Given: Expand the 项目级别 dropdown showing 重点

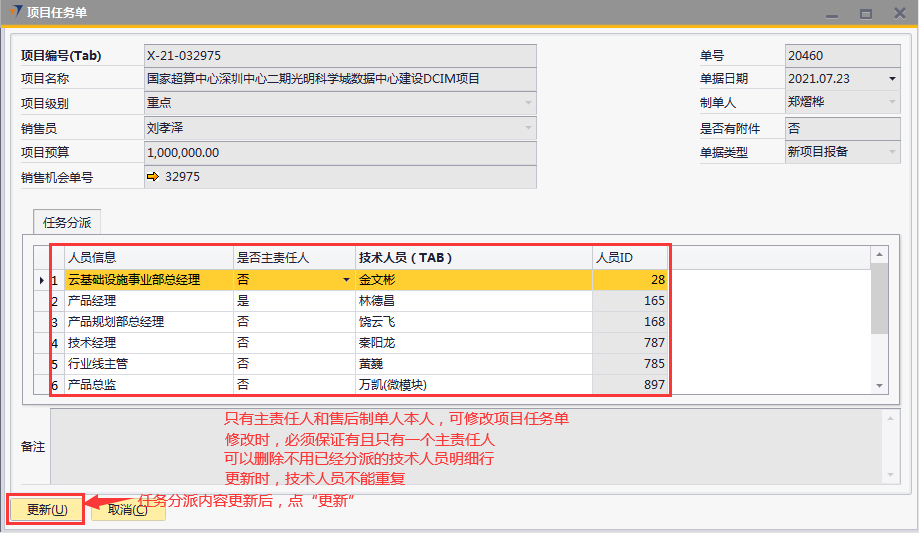Looking at the screenshot, I should (x=528, y=103).
